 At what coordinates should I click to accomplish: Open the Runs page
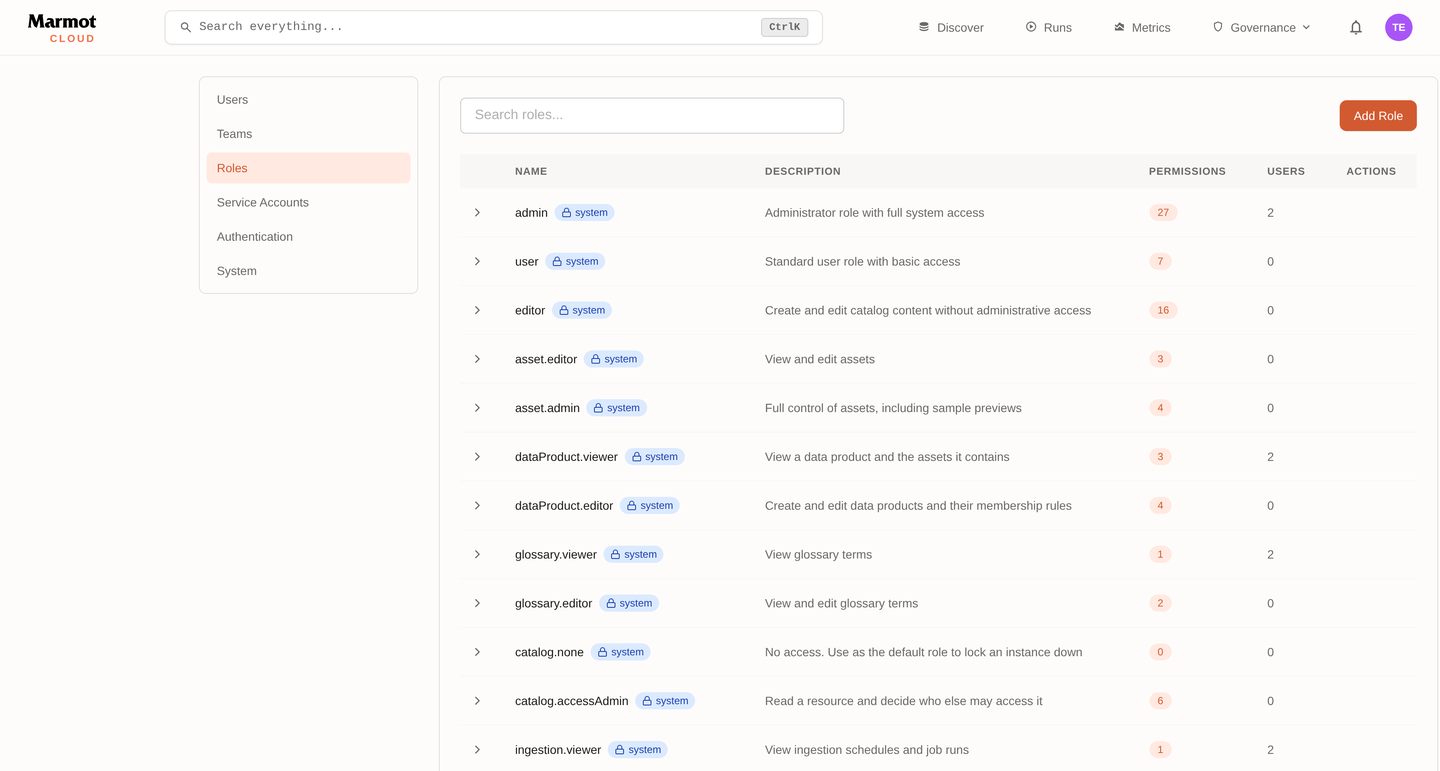click(1048, 28)
